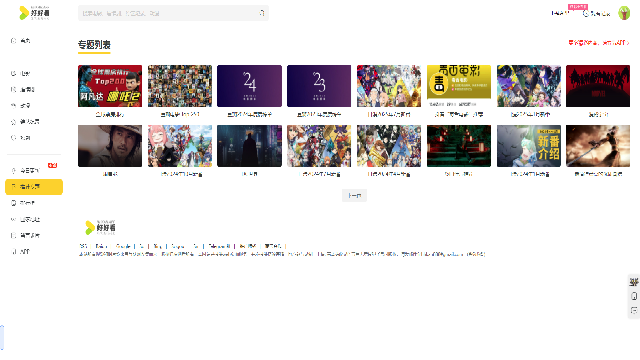Open the APP entry at bottom of sidebar

pos(20,251)
